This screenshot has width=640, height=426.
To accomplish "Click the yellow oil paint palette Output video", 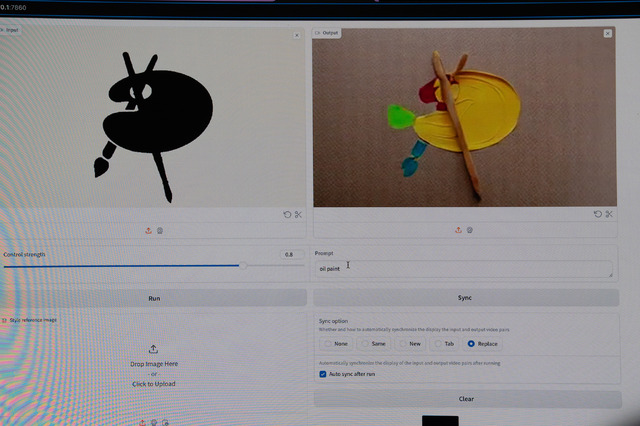I will click(x=465, y=117).
